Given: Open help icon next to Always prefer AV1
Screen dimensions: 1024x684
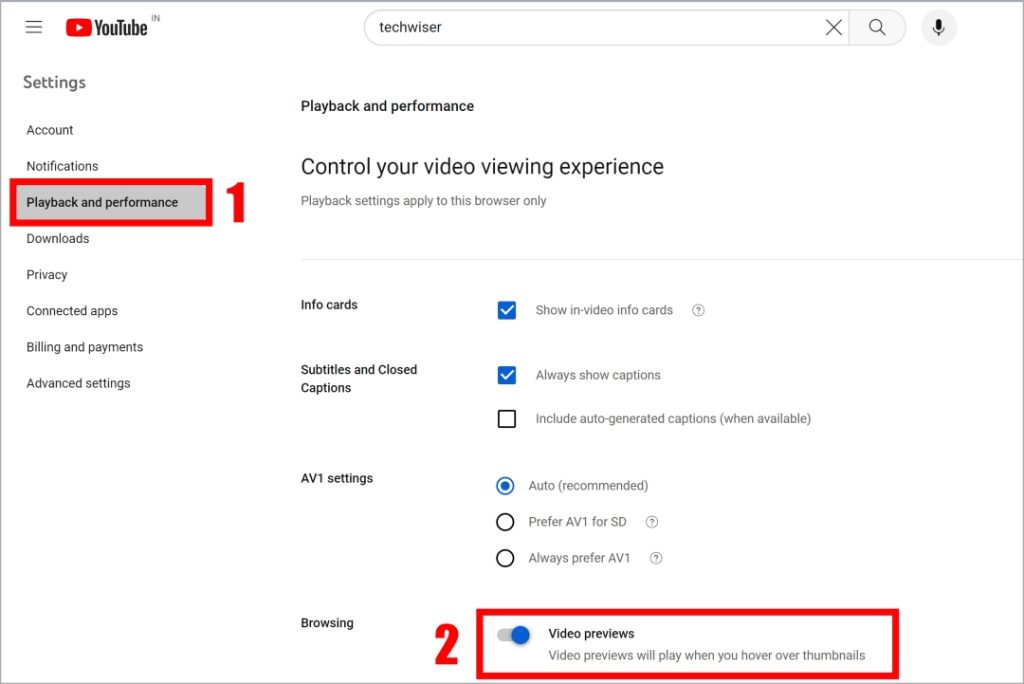Looking at the screenshot, I should point(656,558).
